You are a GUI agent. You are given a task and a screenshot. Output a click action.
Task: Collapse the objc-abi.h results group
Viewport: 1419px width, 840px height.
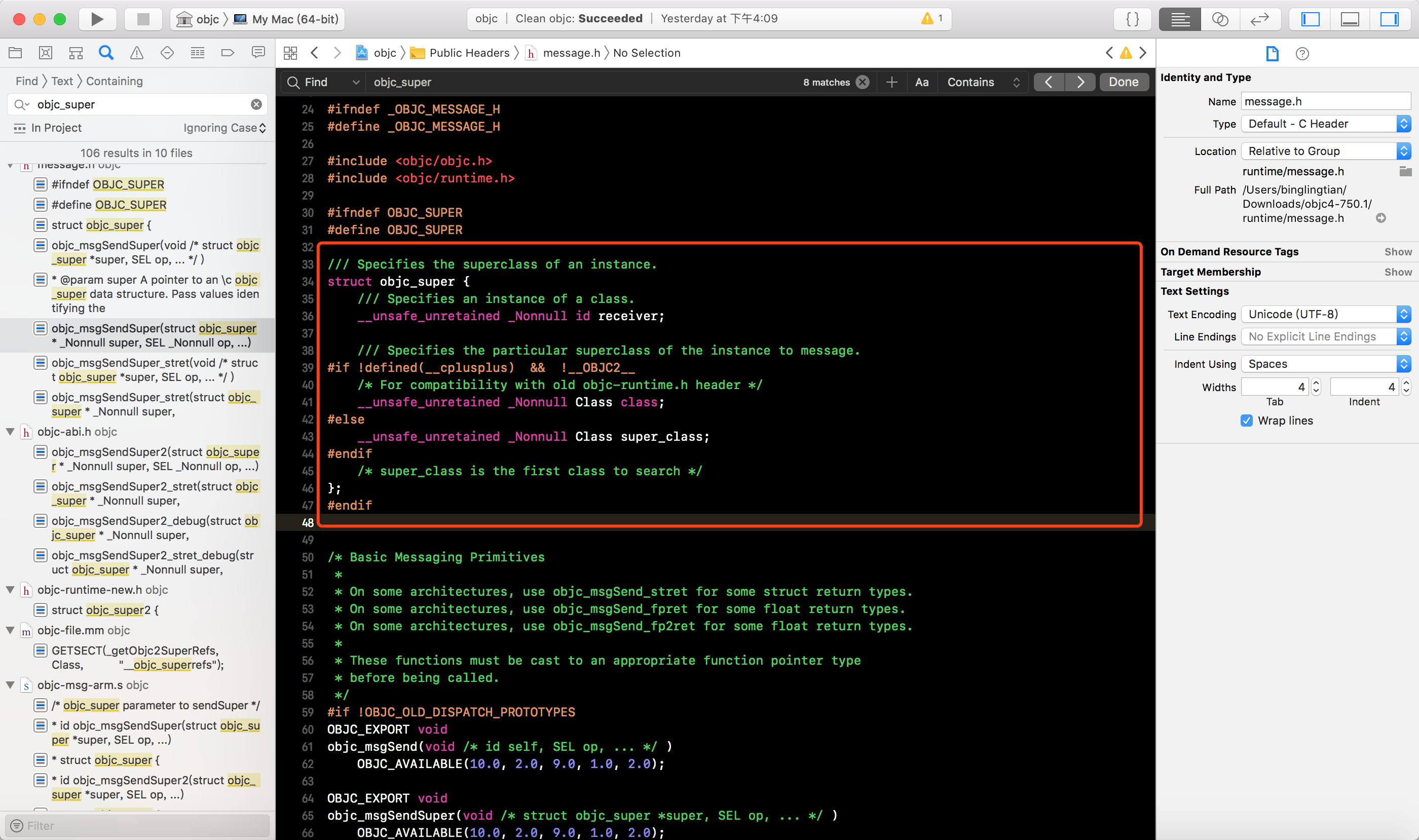pyautogui.click(x=10, y=432)
